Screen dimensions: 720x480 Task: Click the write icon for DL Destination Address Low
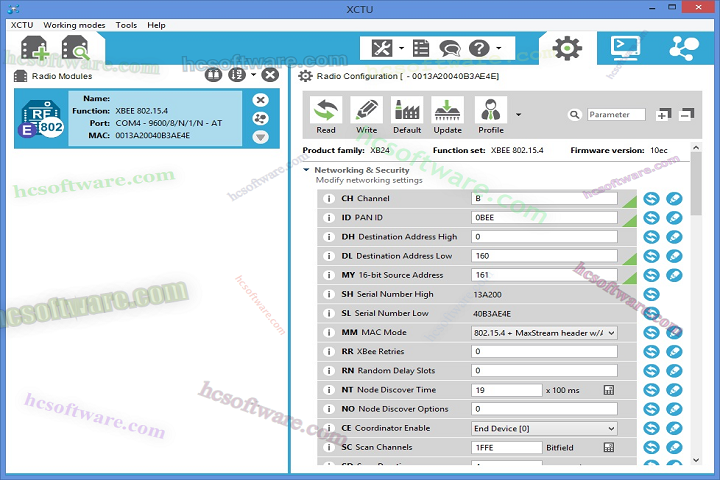(x=674, y=256)
